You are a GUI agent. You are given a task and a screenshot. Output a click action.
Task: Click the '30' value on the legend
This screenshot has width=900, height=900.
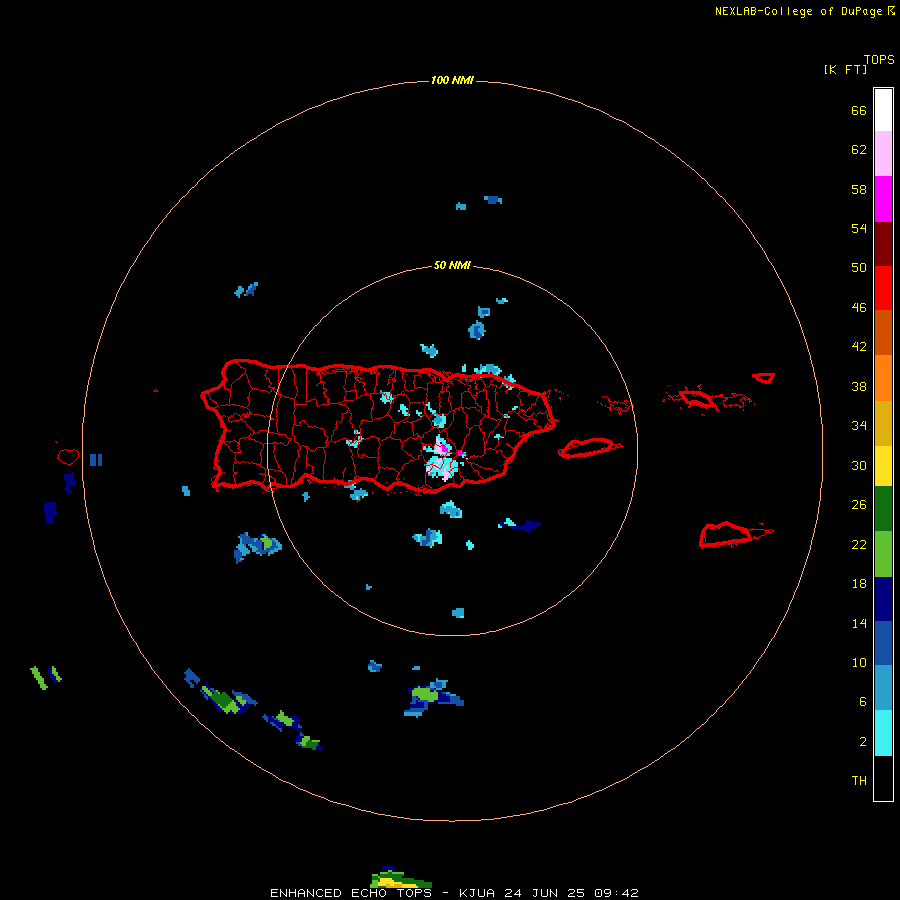tap(859, 465)
